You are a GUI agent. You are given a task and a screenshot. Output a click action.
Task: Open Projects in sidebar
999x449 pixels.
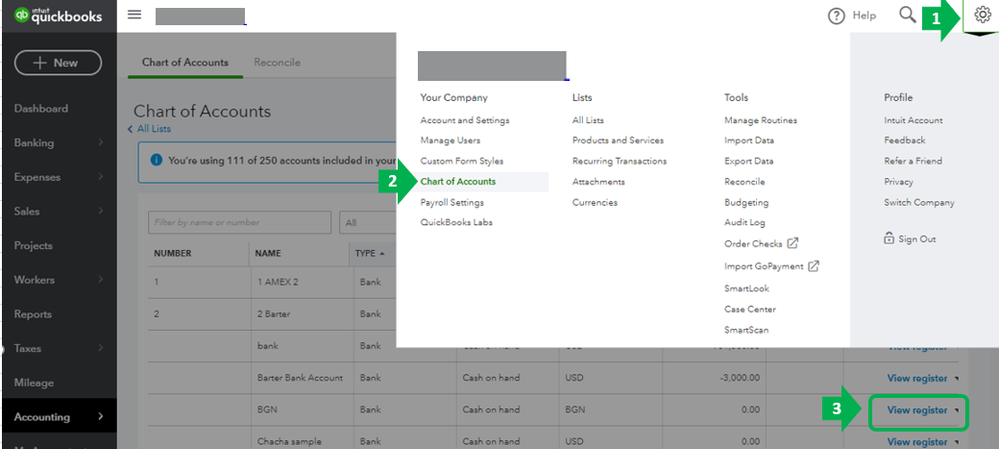point(33,246)
